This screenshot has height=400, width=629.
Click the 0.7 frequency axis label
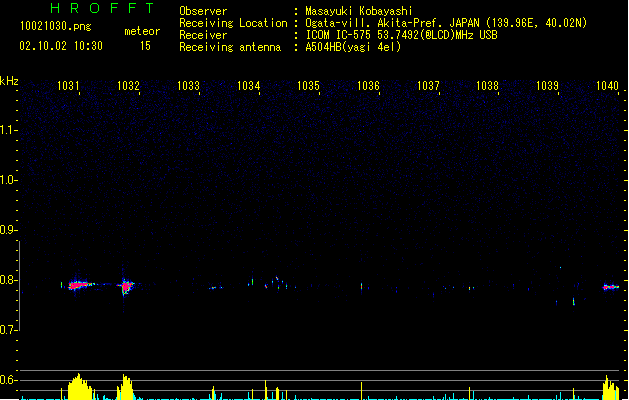pyautogui.click(x=8, y=330)
